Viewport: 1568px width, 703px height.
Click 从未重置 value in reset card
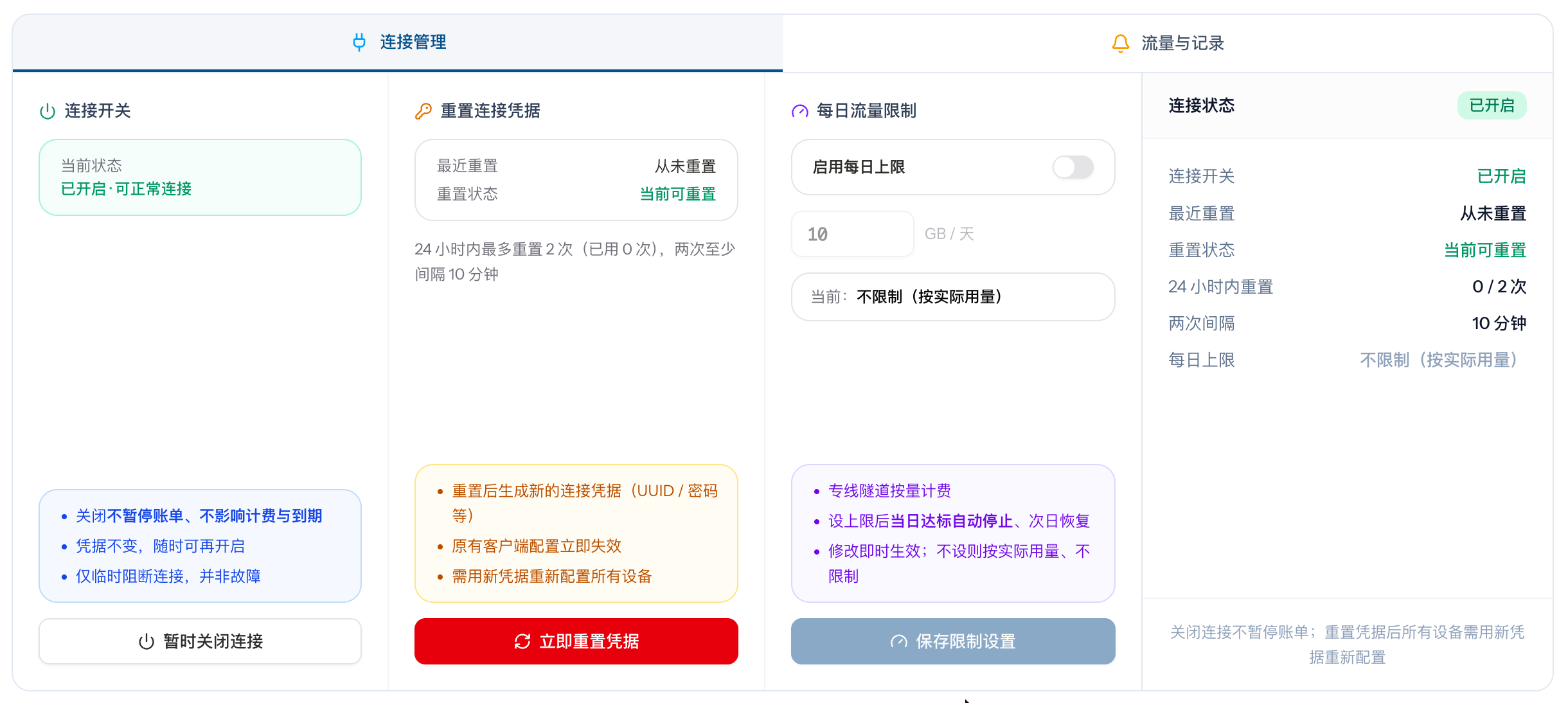(x=685, y=166)
